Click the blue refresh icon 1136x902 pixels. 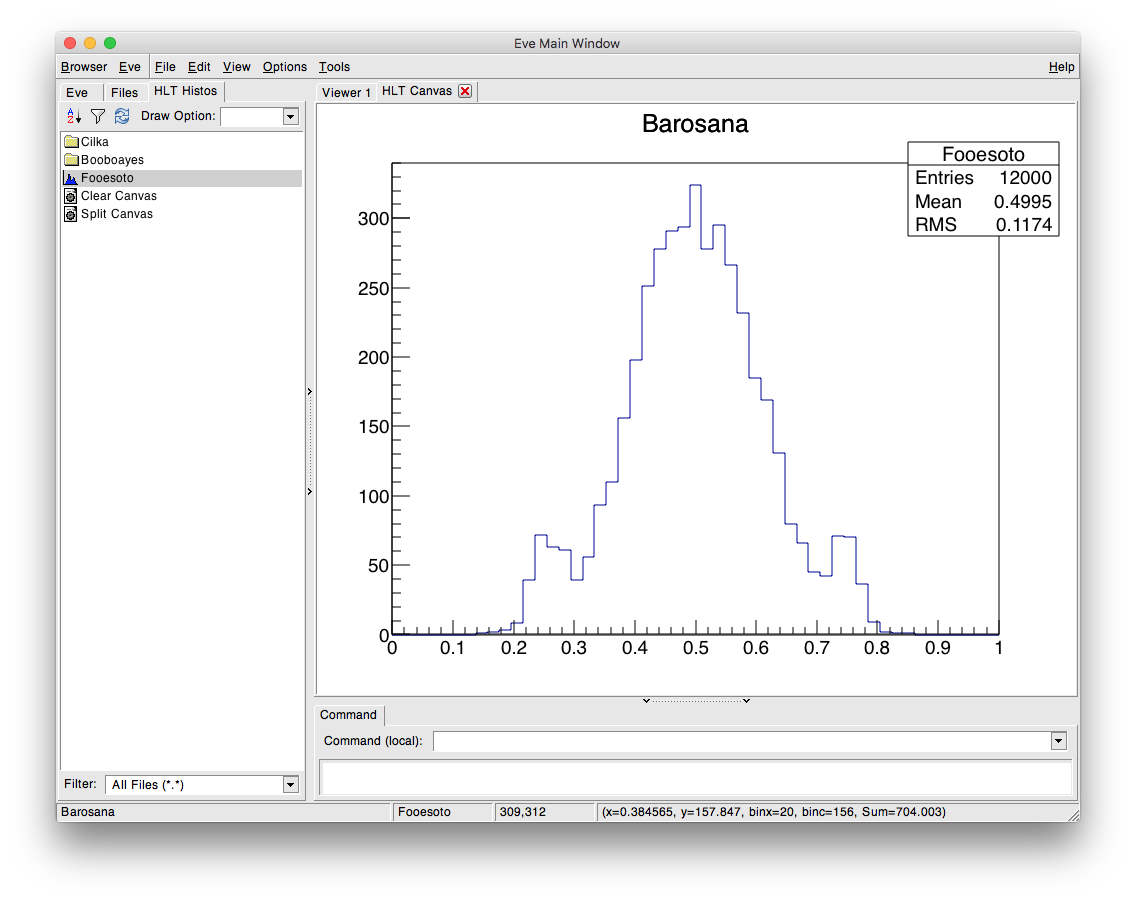[122, 117]
